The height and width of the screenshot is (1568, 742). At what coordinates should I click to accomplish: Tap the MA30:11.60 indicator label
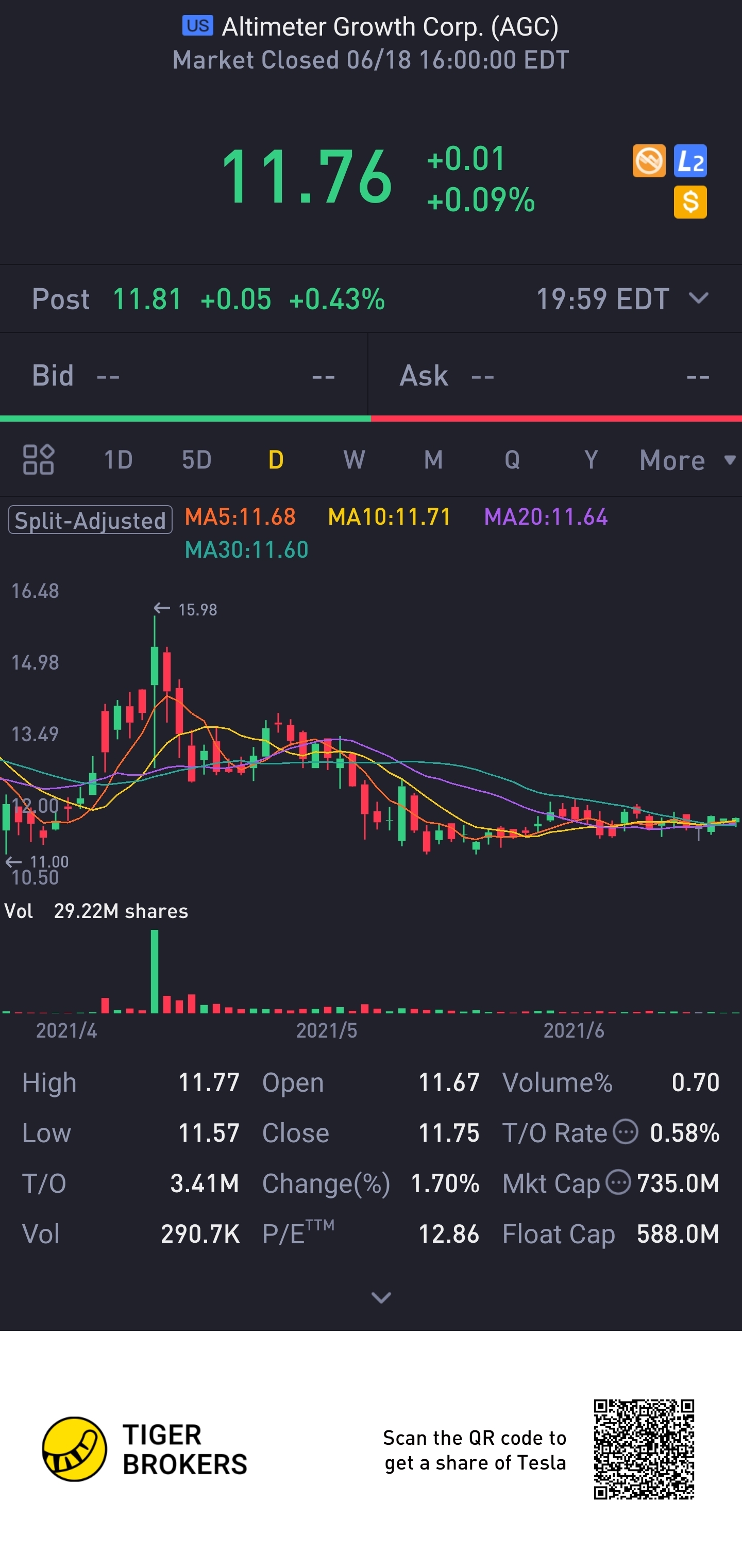click(246, 549)
